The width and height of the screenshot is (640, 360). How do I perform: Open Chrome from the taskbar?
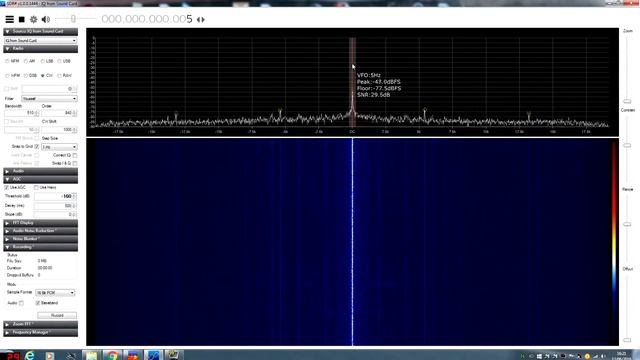[112, 356]
